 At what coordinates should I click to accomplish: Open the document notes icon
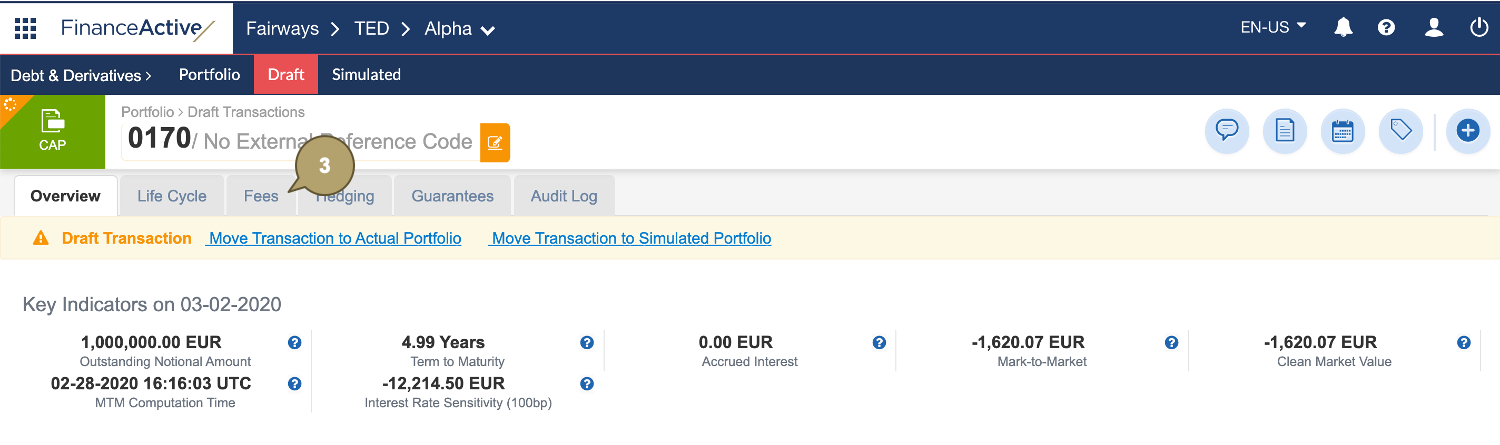click(1285, 130)
